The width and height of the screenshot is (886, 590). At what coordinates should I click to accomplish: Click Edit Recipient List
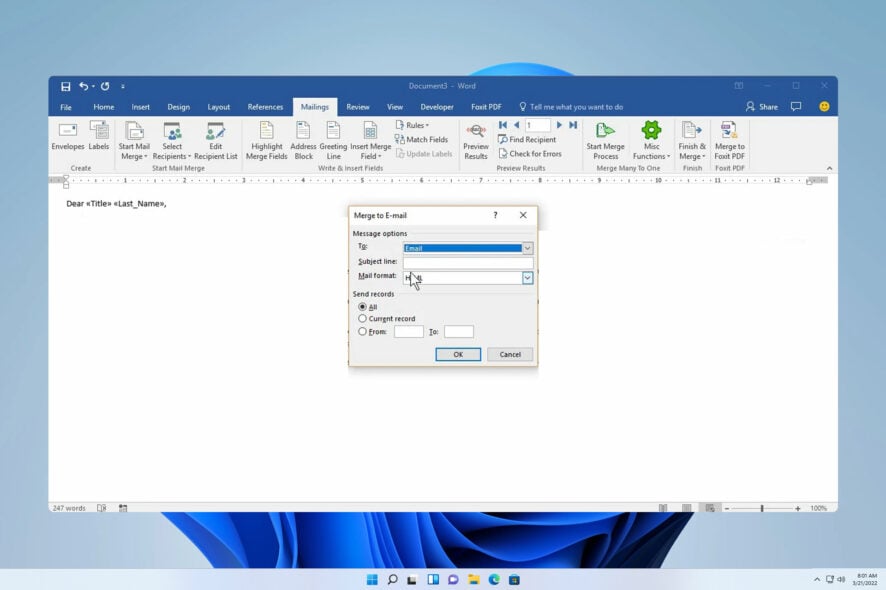coord(216,141)
